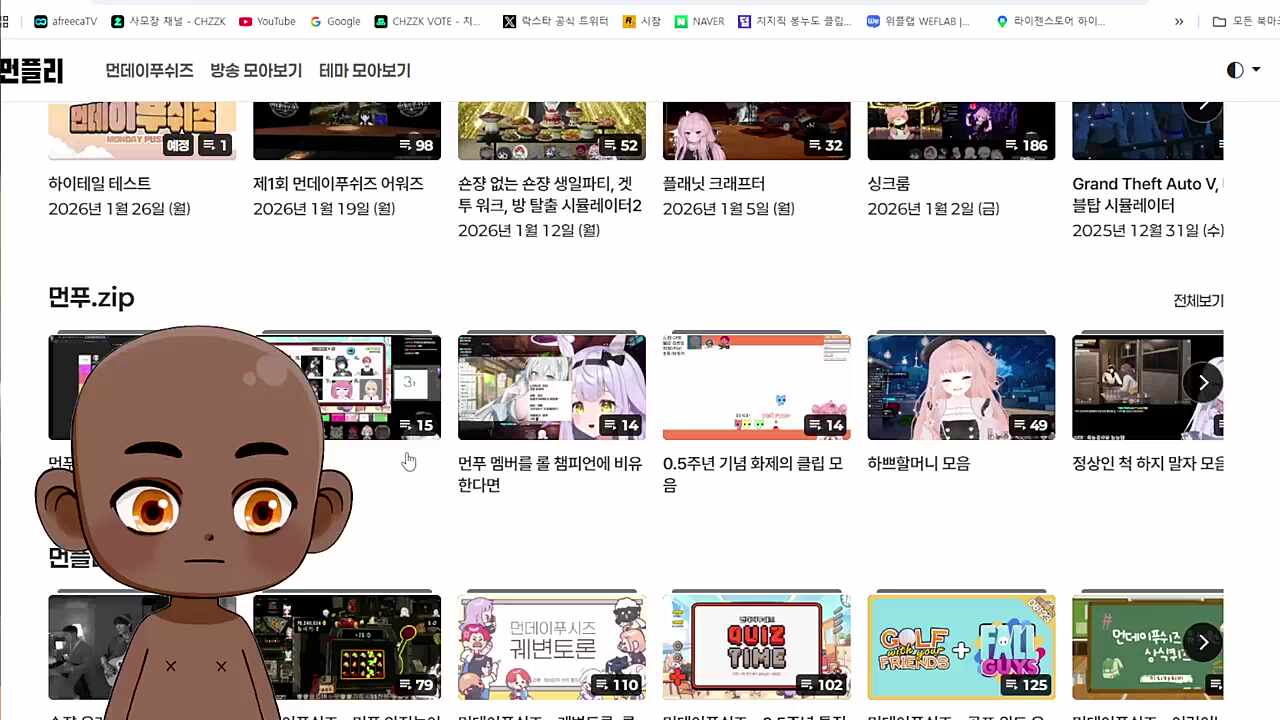Image resolution: width=1280 pixels, height=720 pixels.
Task: Open the YouTube bookmark
Action: 267,21
